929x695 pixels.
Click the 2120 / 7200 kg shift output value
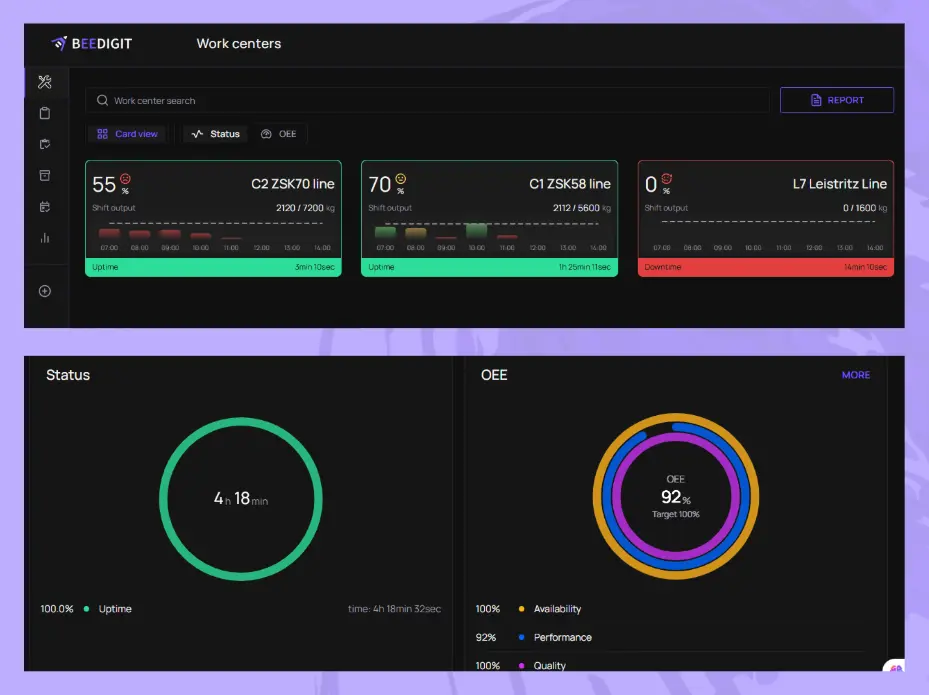coord(305,208)
